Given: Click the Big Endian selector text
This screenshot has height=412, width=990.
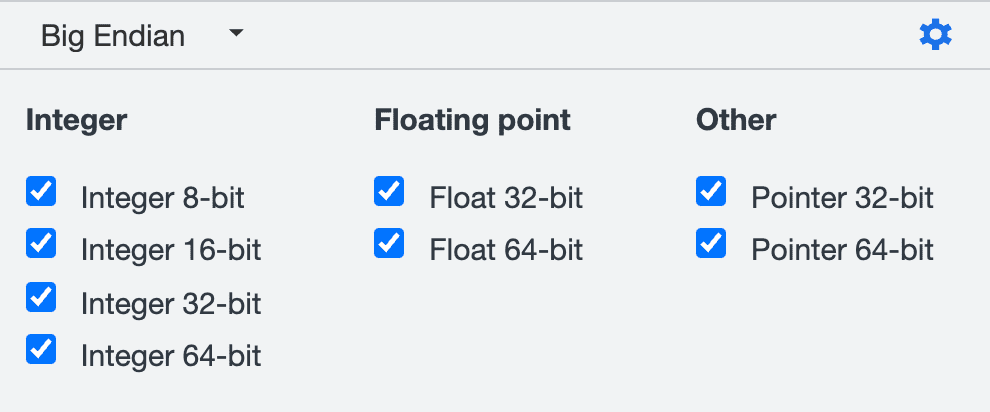Looking at the screenshot, I should (x=113, y=37).
